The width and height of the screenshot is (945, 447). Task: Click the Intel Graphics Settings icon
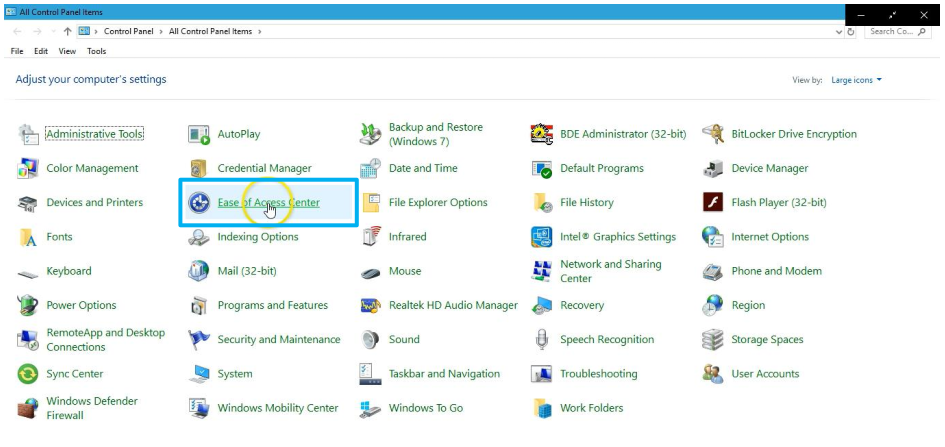coord(542,237)
